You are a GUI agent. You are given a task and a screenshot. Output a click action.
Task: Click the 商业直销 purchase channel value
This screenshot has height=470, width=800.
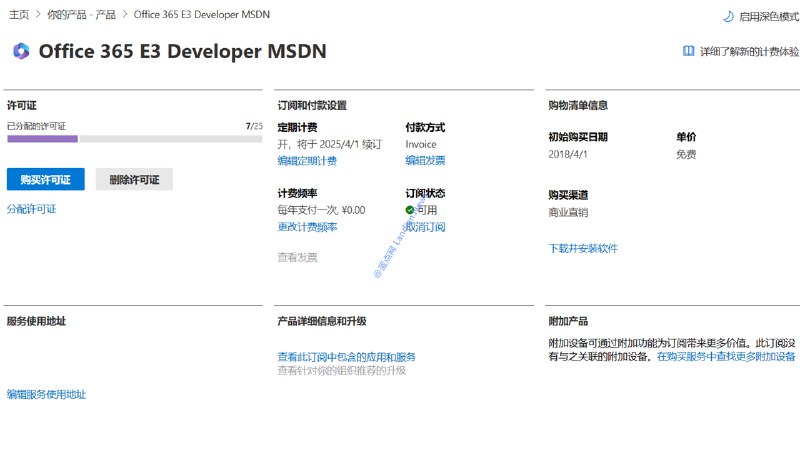click(568, 212)
